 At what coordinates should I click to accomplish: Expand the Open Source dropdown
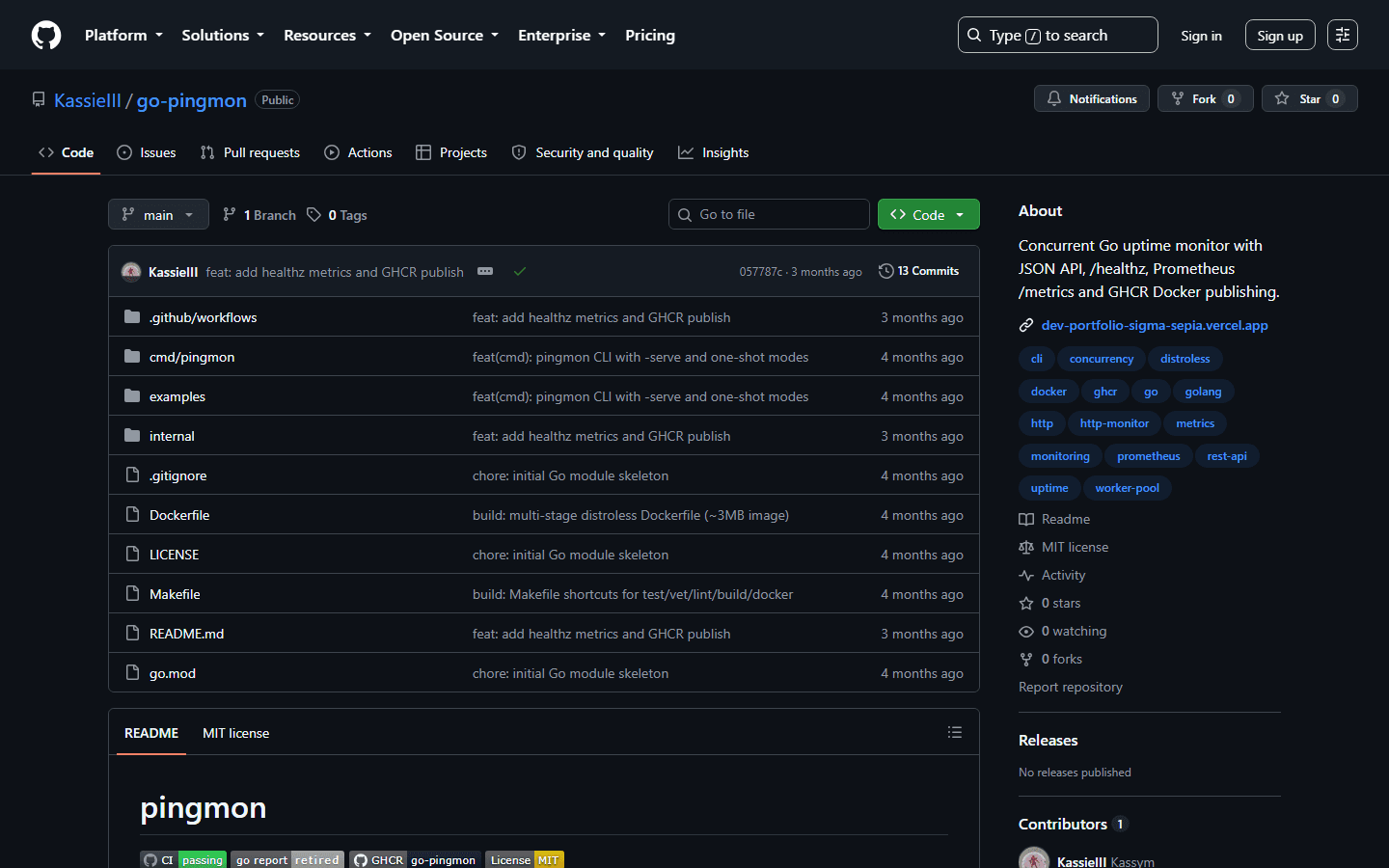pos(445,35)
